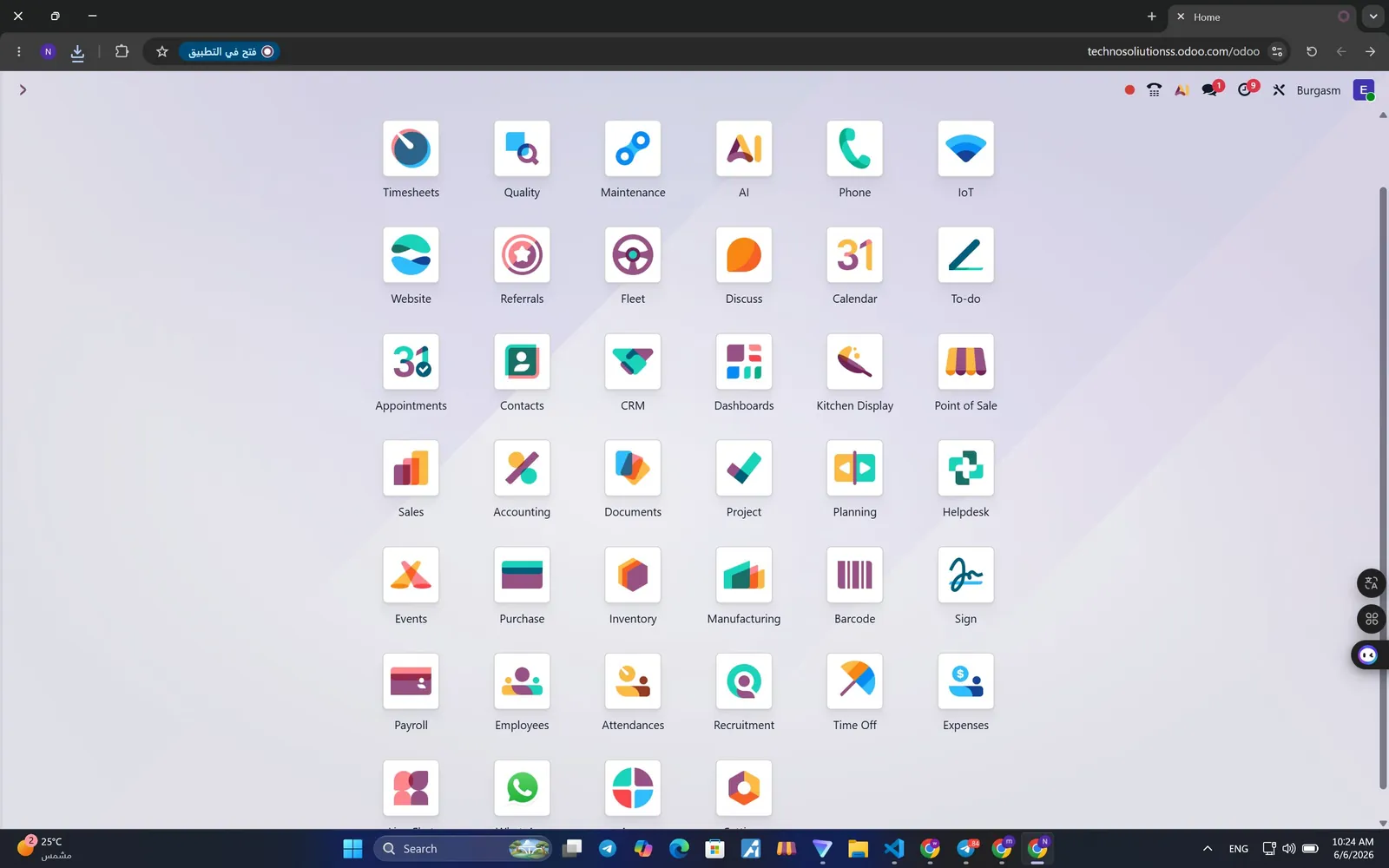The width and height of the screenshot is (1389, 868).
Task: Click the red recording dot indicator
Action: pos(1129,89)
